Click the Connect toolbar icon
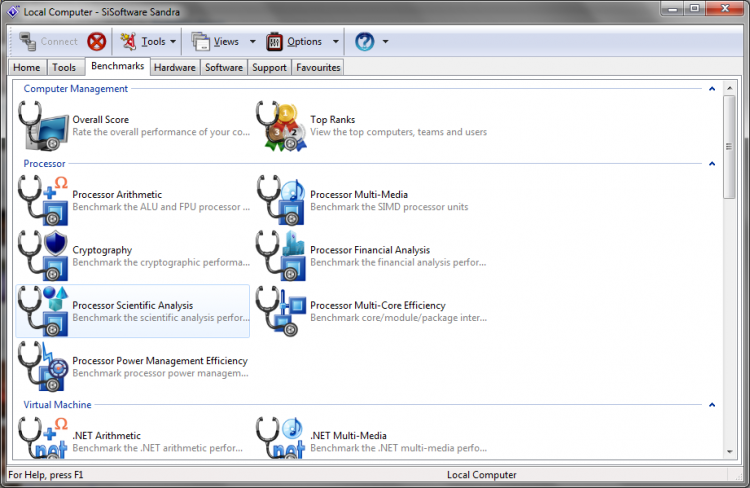This screenshot has width=750, height=488. (27, 42)
